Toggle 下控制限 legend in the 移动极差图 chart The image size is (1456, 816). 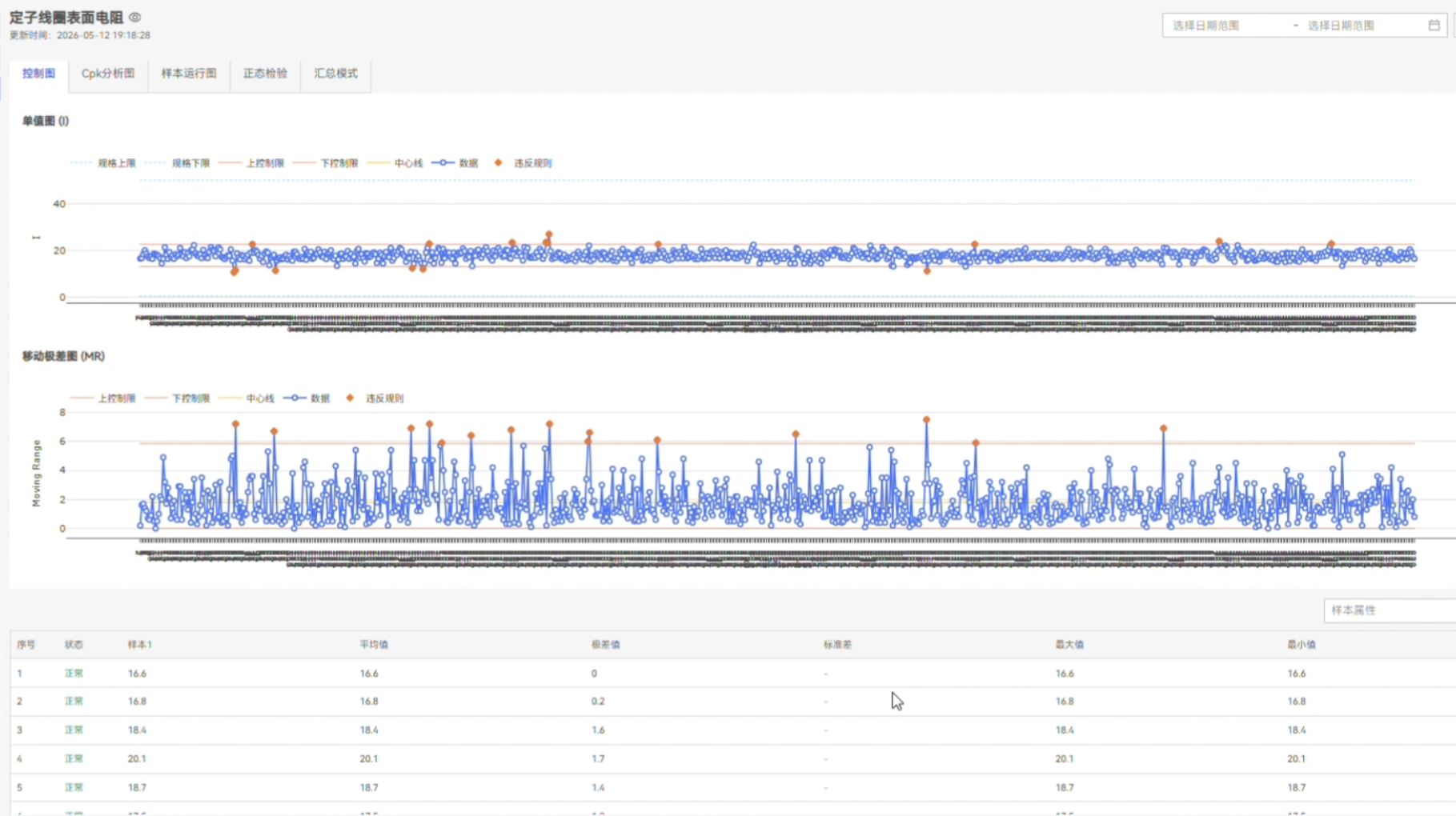(x=178, y=398)
